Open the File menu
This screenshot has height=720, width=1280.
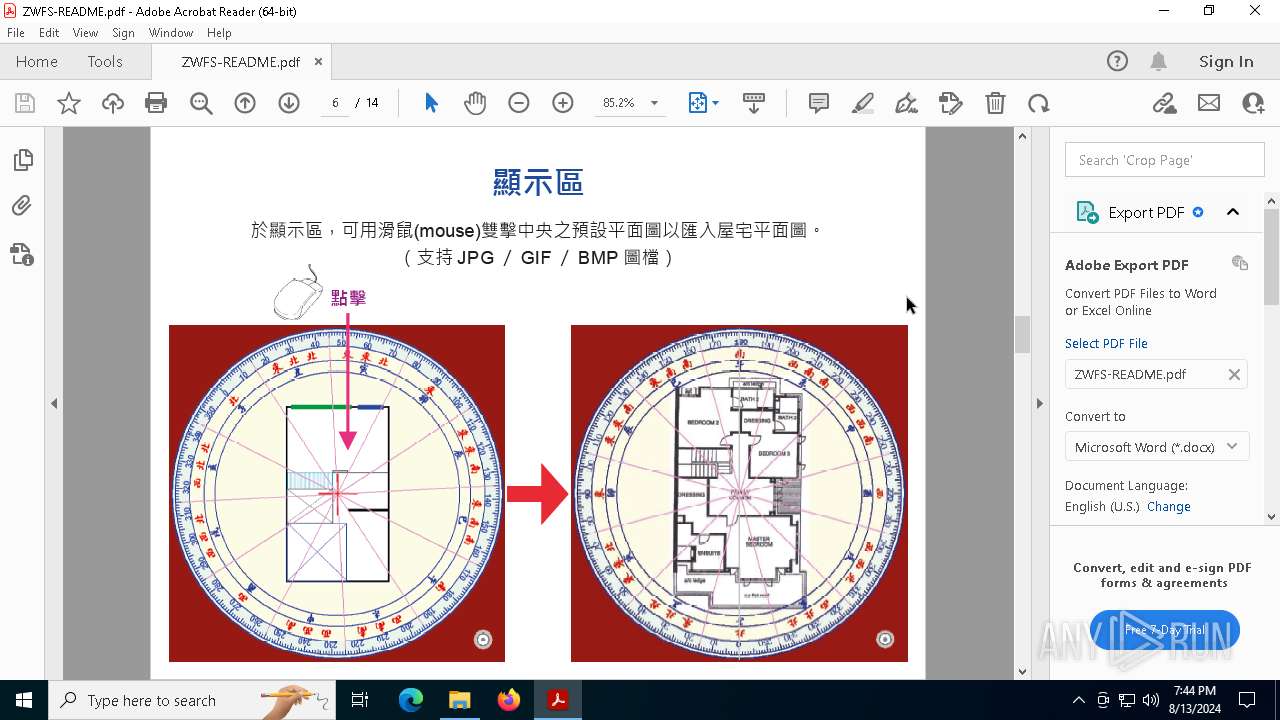click(16, 33)
